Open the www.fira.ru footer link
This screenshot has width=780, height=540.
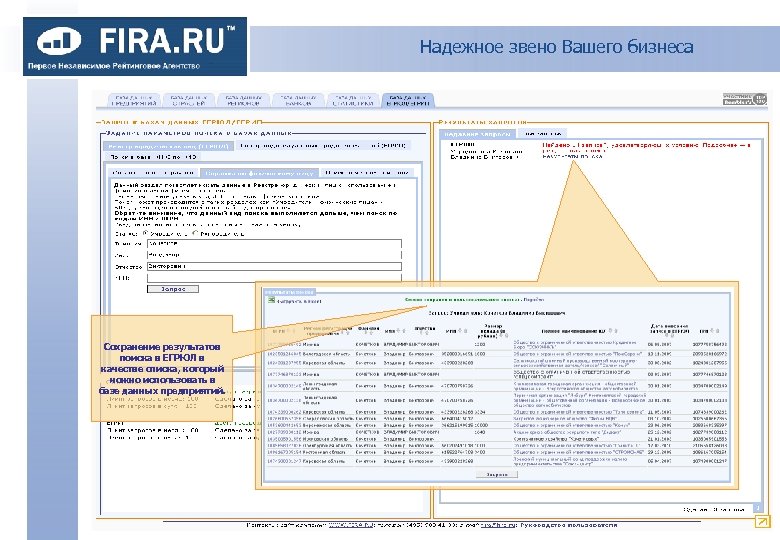pyautogui.click(x=351, y=525)
